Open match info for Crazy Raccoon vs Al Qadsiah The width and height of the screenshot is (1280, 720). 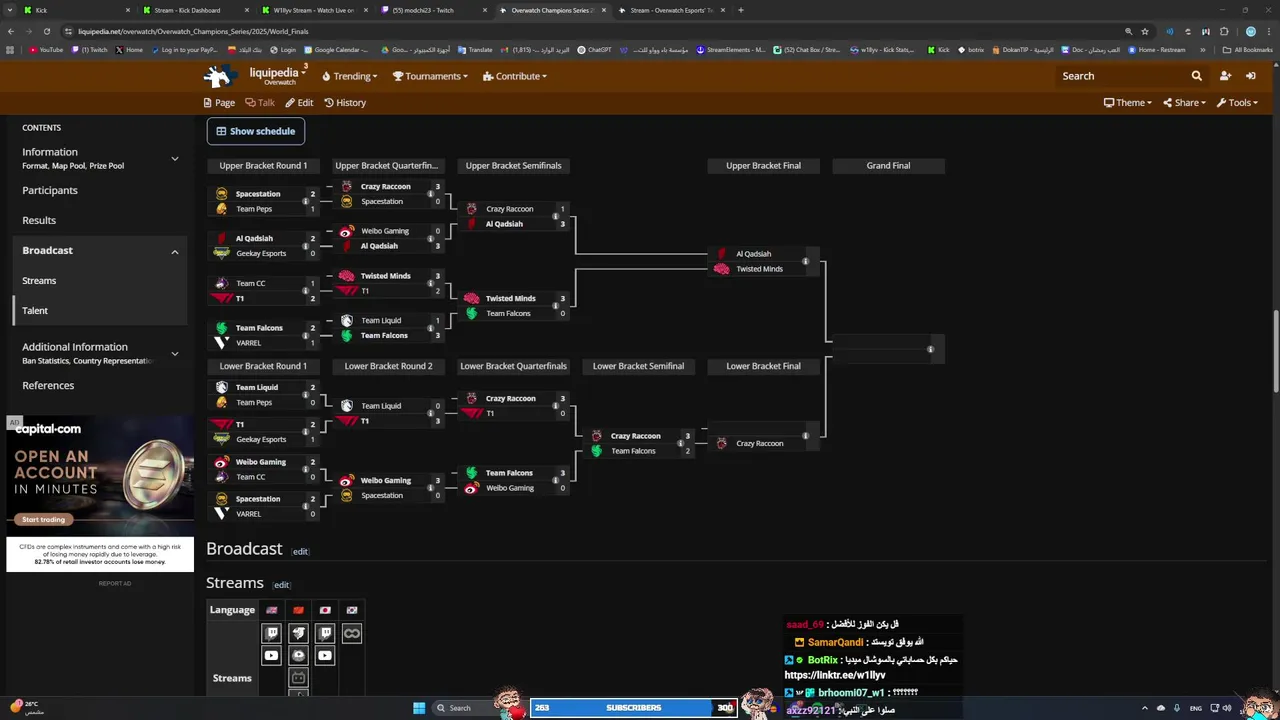[555, 217]
